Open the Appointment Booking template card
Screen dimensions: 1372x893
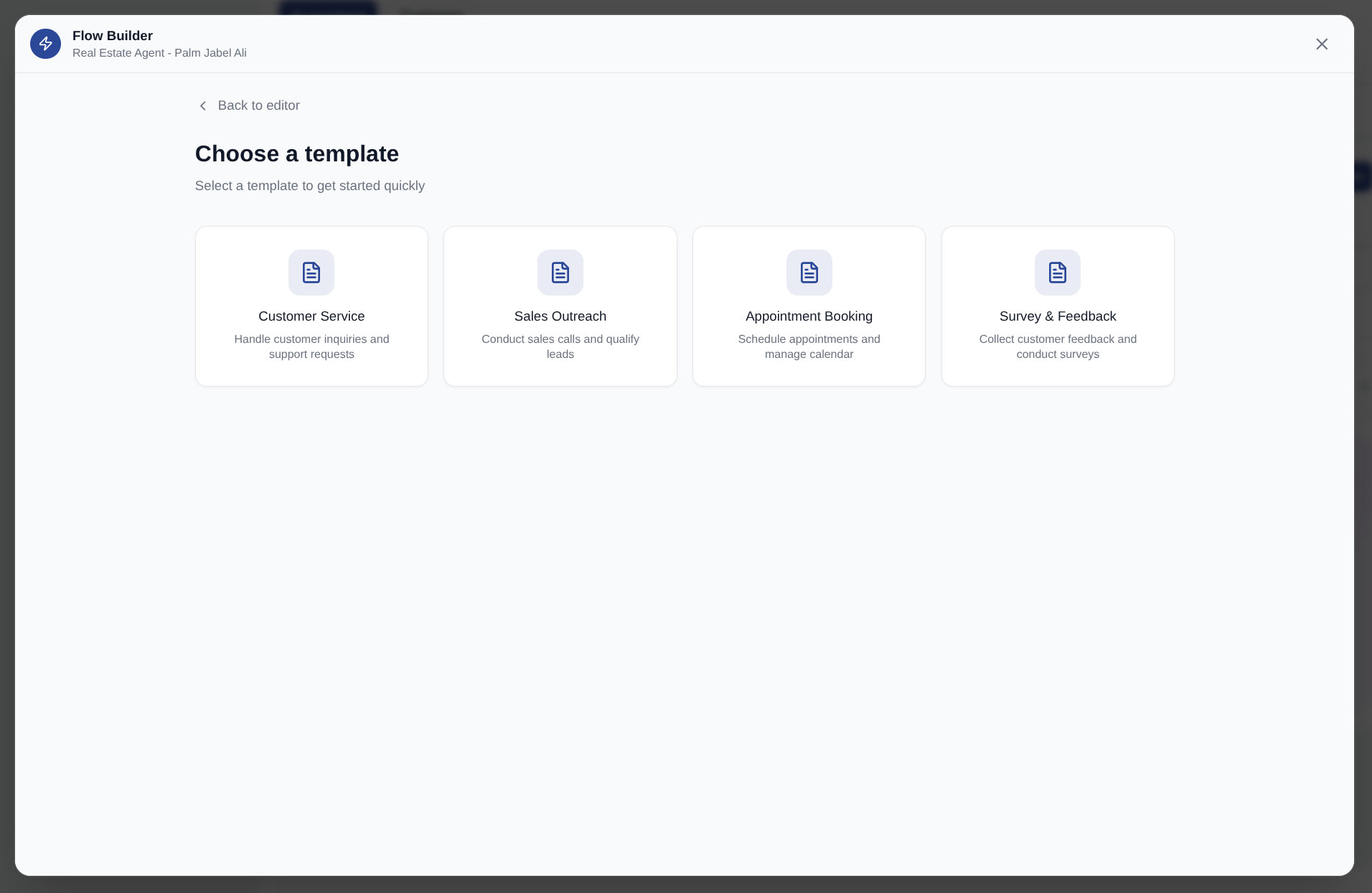(x=809, y=306)
